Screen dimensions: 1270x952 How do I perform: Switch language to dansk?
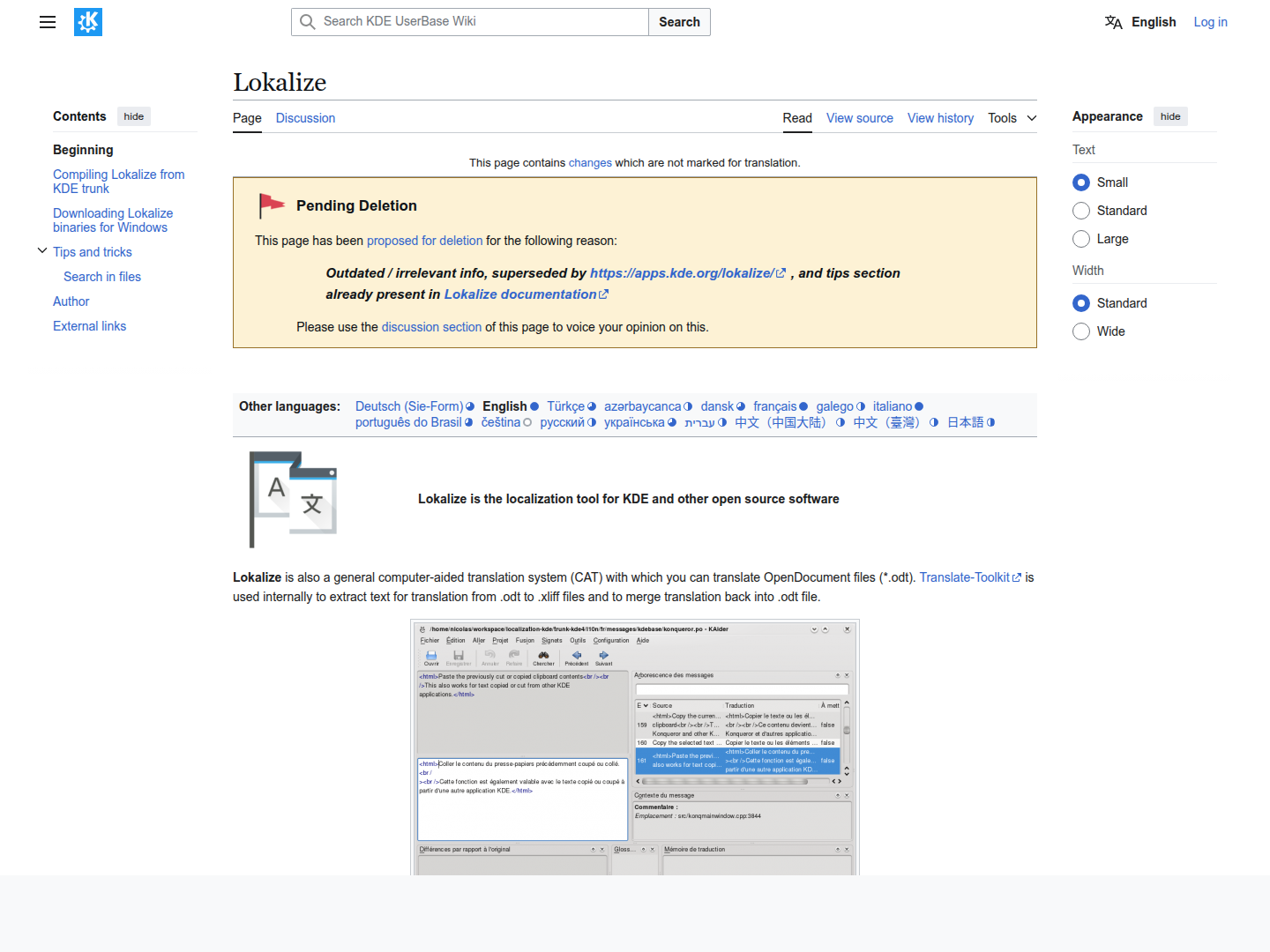[717, 406]
